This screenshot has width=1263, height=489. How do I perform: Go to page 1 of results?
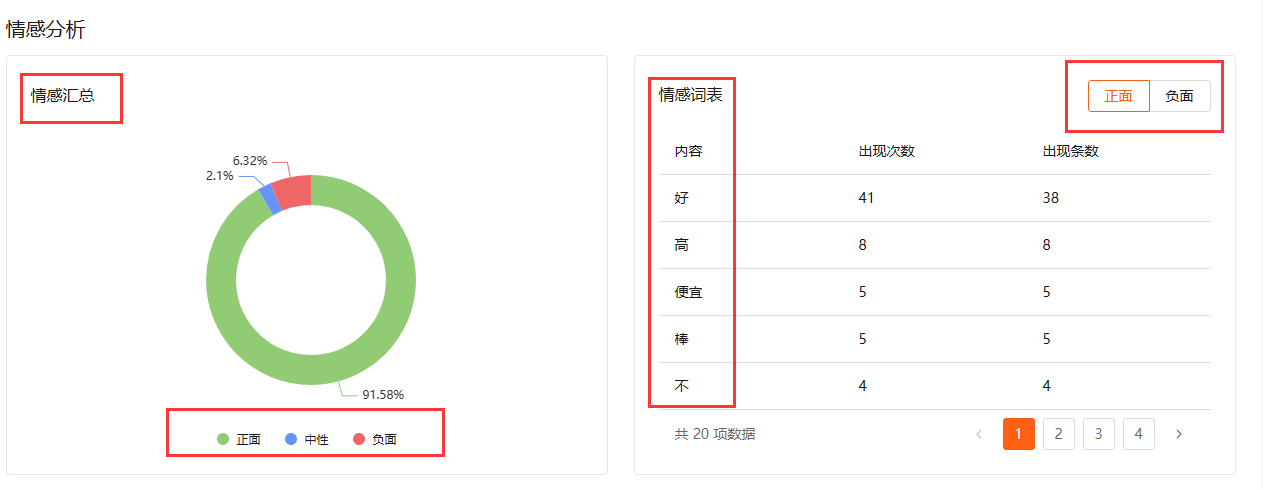[x=1018, y=434]
